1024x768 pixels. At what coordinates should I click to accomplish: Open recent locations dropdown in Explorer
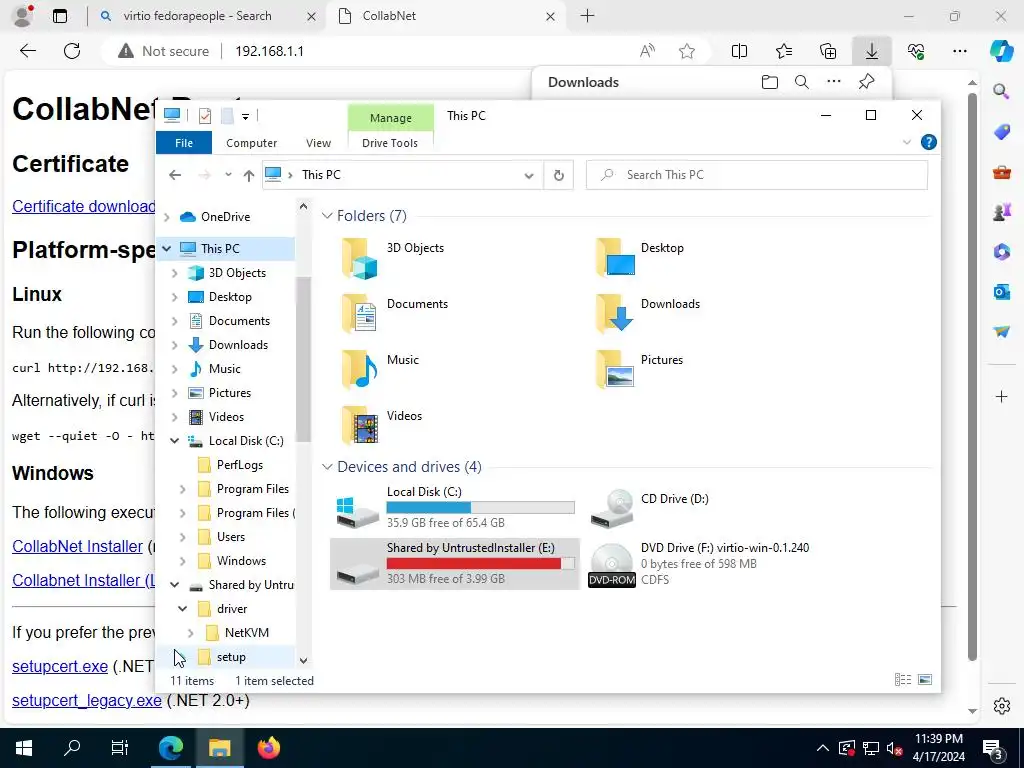coord(228,175)
